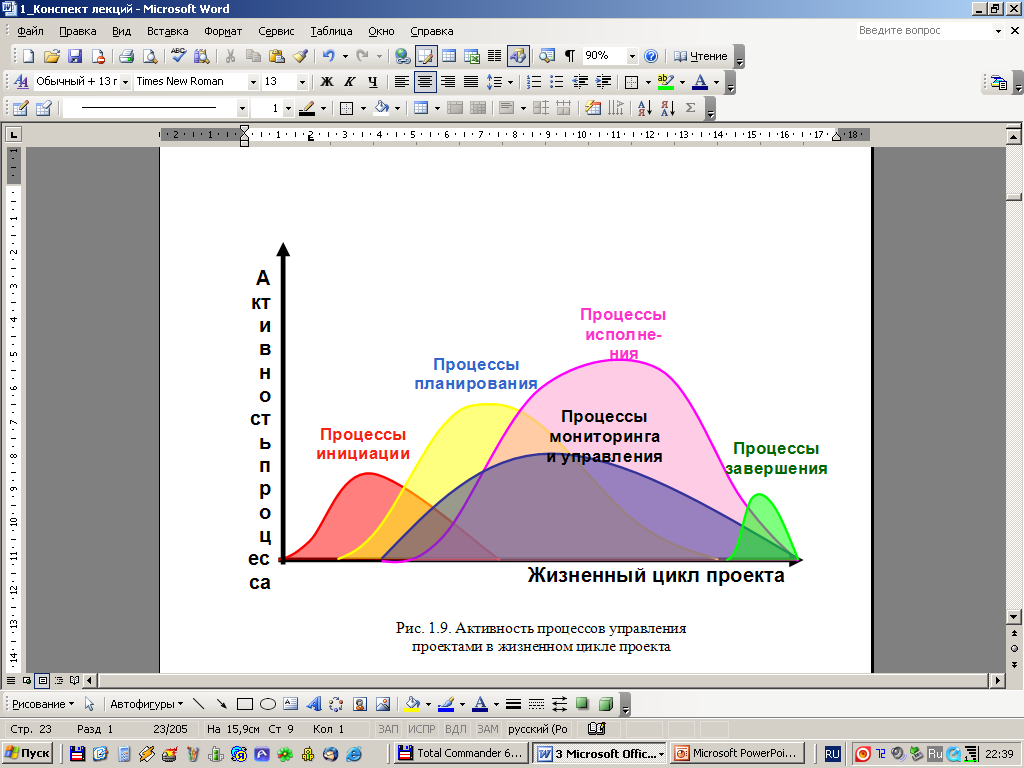This screenshot has height=768, width=1024.
Task: Select the Rectangle drawing tool
Action: click(x=245, y=704)
